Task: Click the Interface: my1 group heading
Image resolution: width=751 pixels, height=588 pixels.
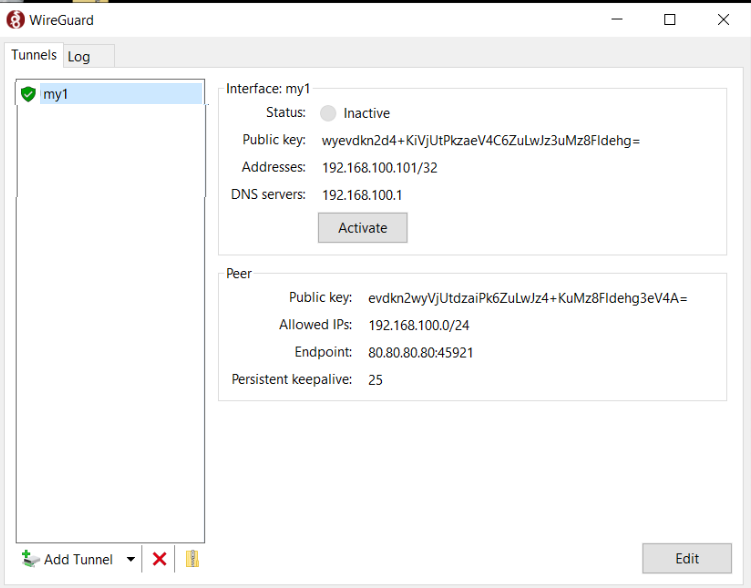Action: click(x=268, y=89)
